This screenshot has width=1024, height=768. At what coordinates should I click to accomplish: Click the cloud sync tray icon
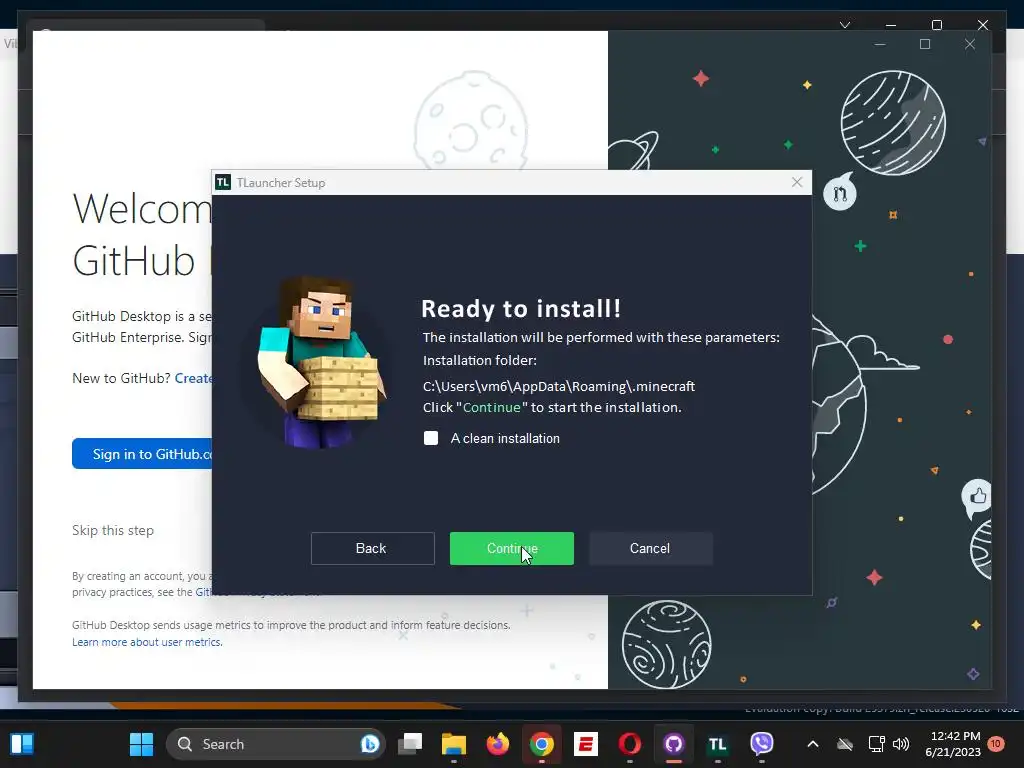845,744
